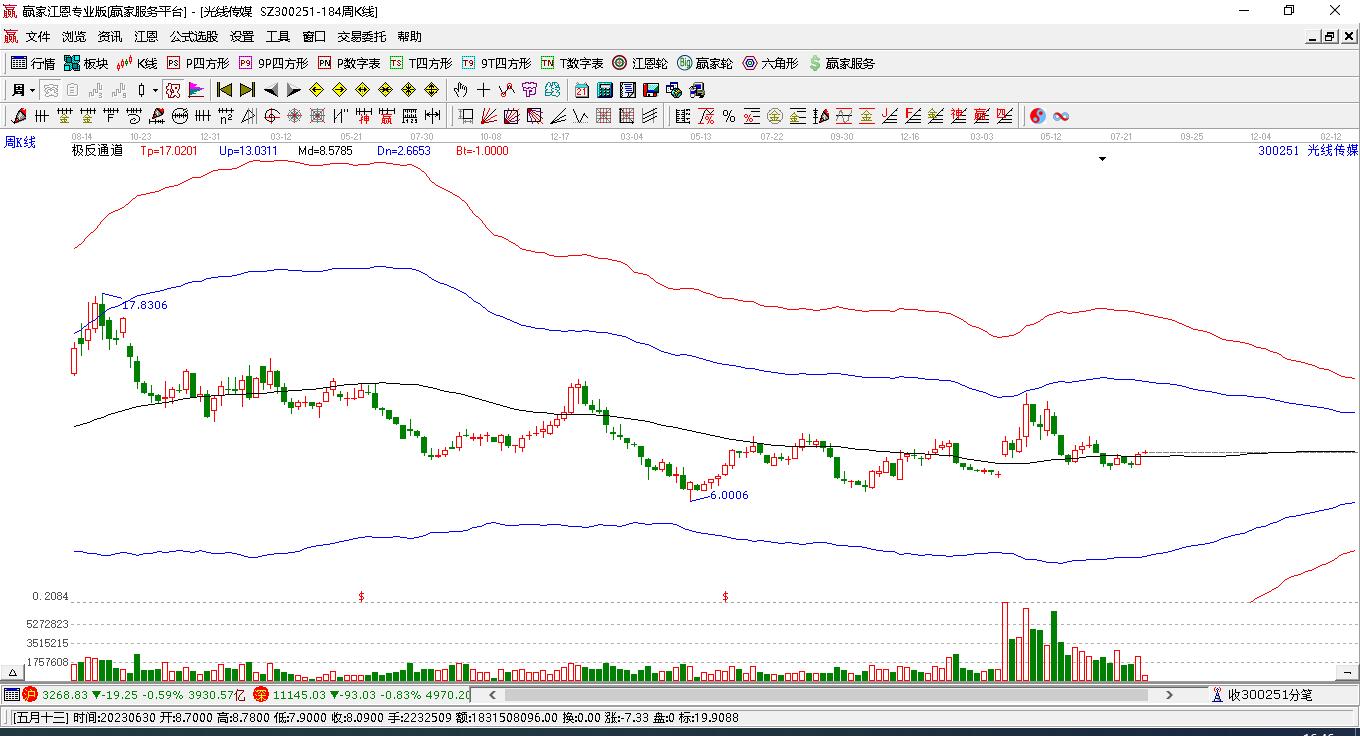Viewport: 1360px width, 736px height.
Task: Switch to the K线 candlestick chart
Action: click(137, 63)
